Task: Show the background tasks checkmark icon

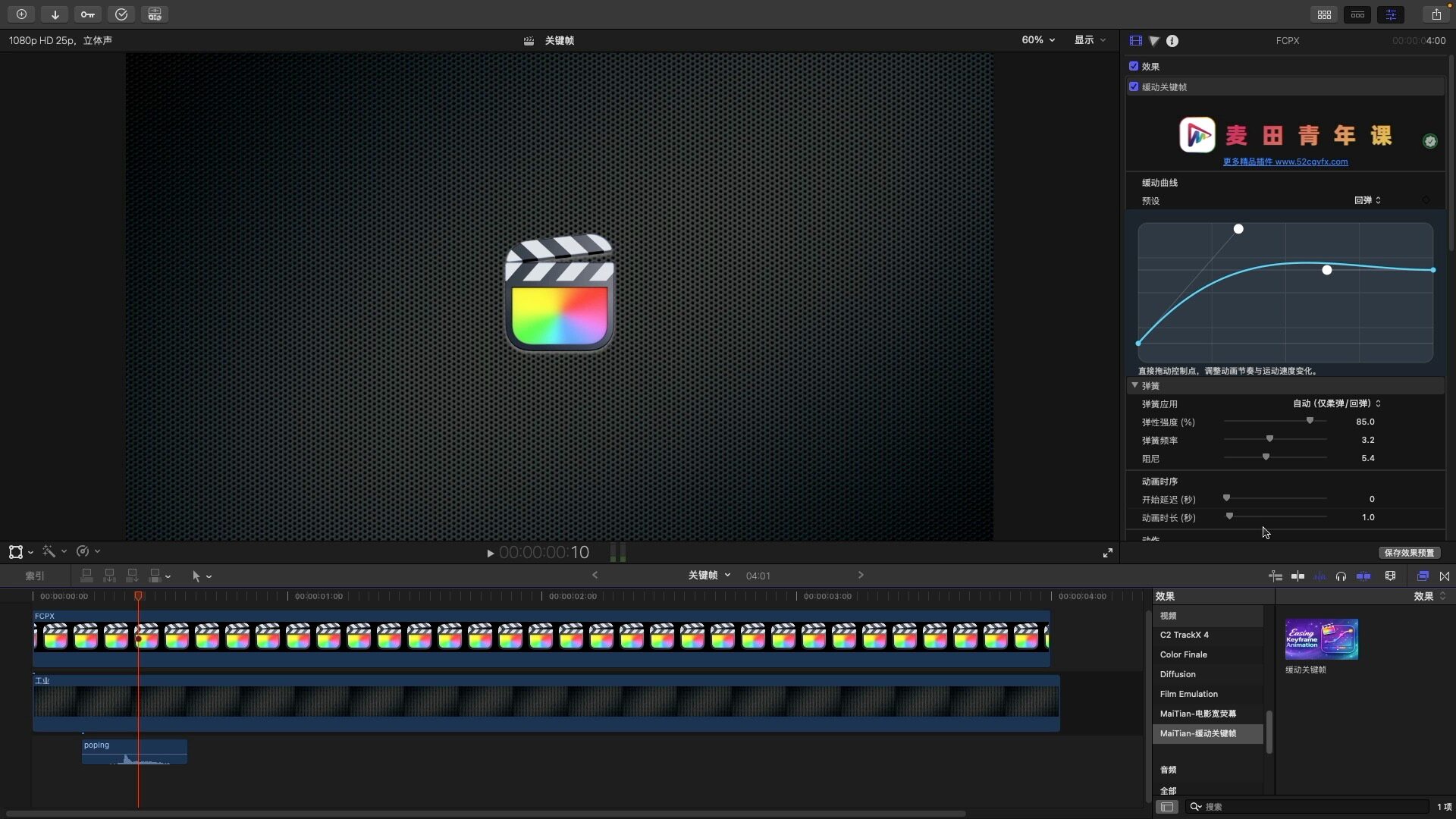Action: click(121, 14)
